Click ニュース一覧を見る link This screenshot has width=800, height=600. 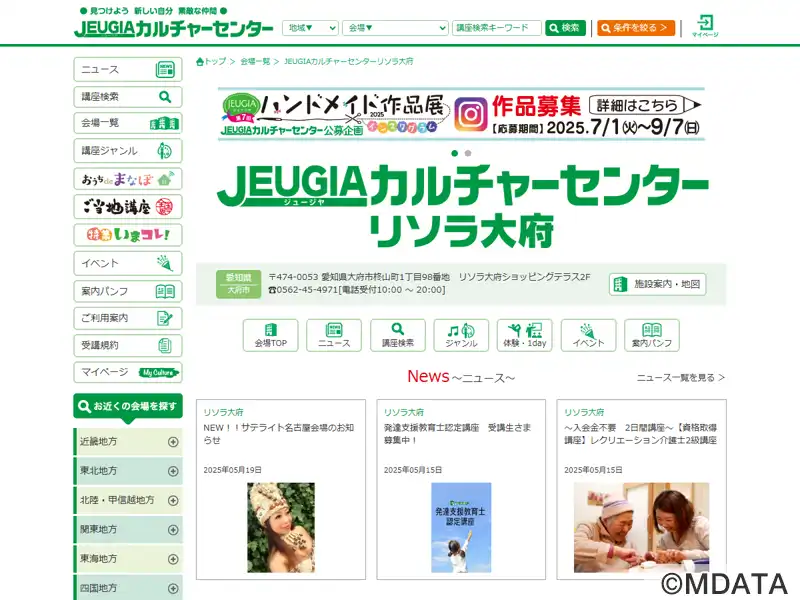(681, 378)
